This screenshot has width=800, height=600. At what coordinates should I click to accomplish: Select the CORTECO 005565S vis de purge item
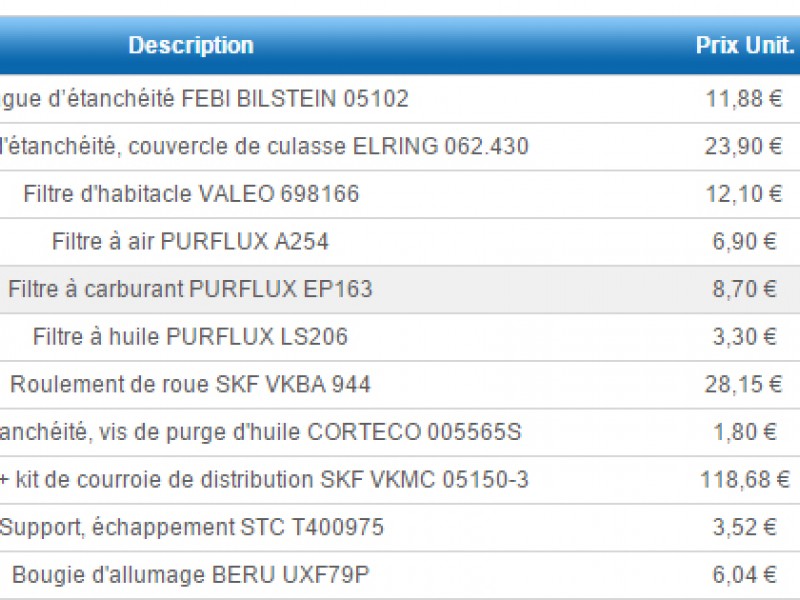click(x=260, y=433)
